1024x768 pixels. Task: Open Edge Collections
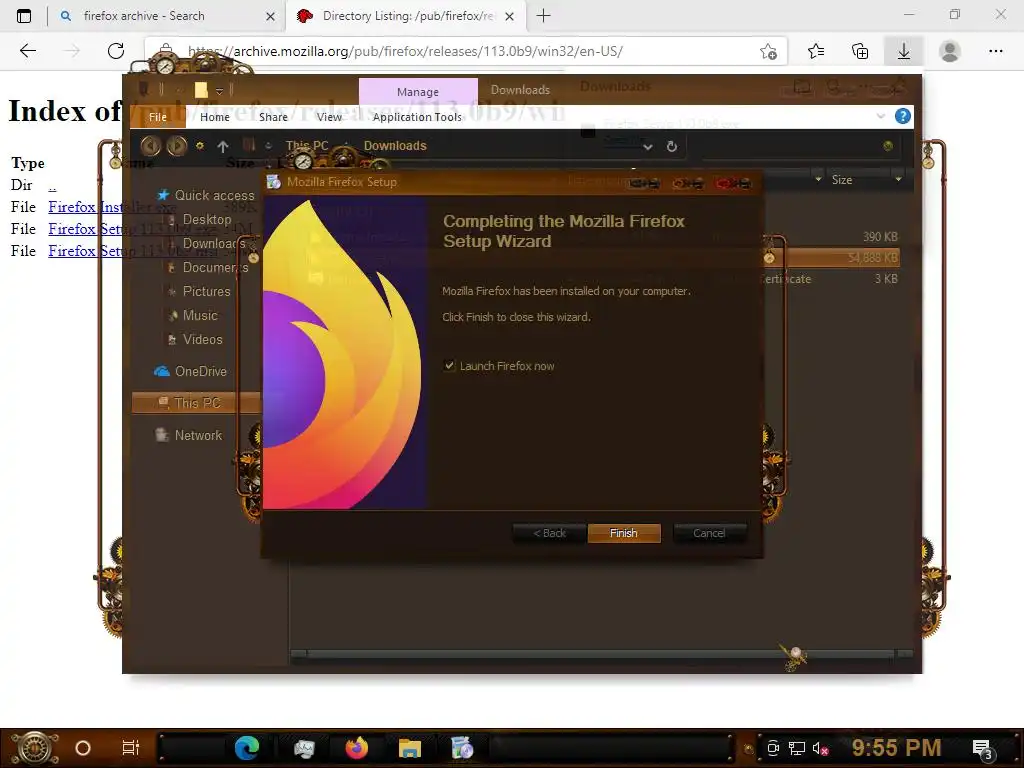click(x=860, y=51)
